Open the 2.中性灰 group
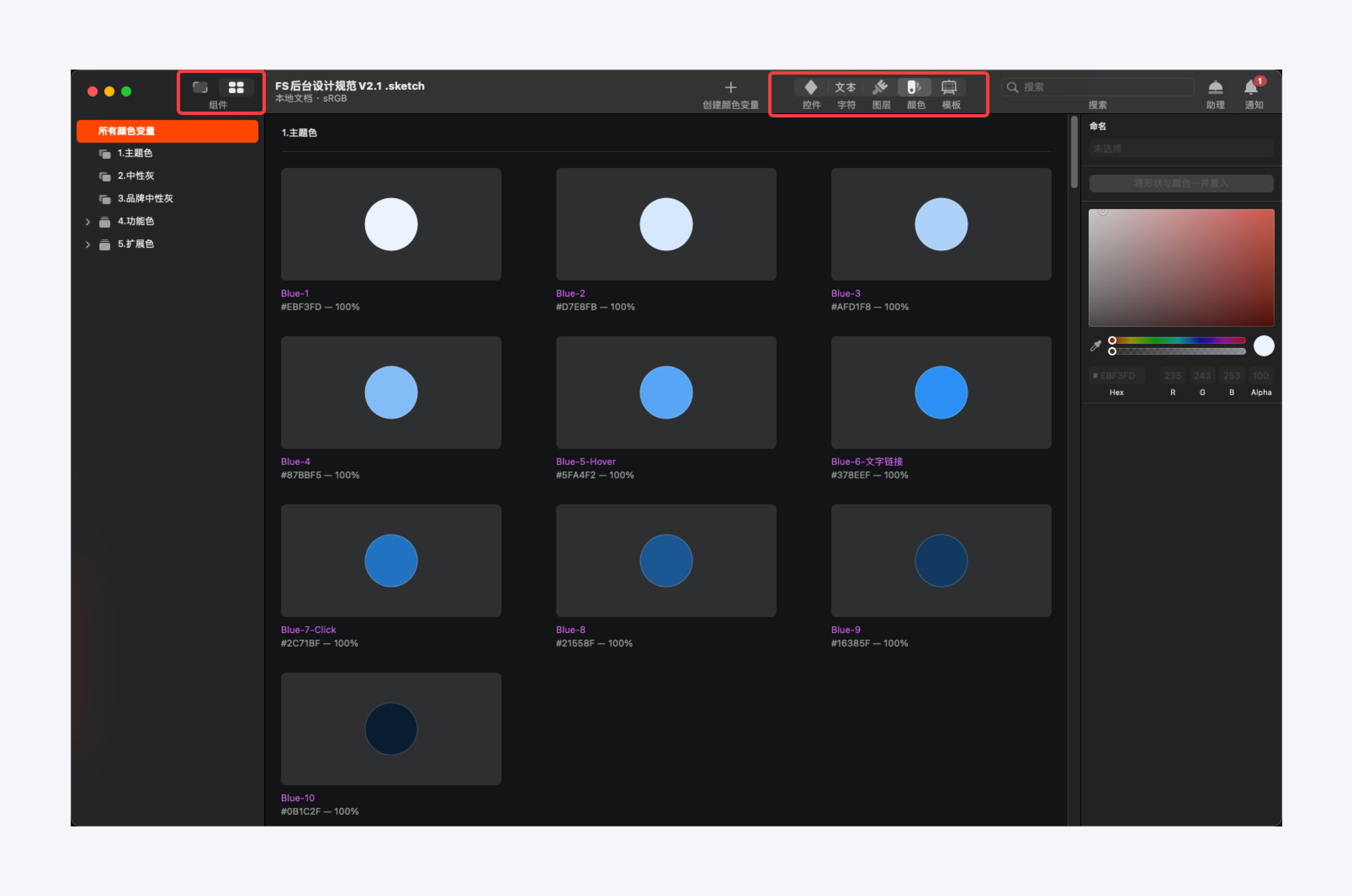Screen dimensions: 1352x896 click(x=136, y=176)
